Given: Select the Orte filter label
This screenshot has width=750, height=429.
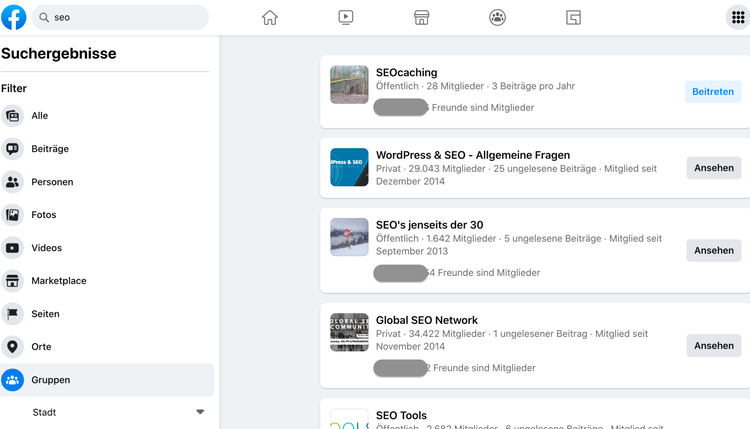Looking at the screenshot, I should [x=41, y=347].
